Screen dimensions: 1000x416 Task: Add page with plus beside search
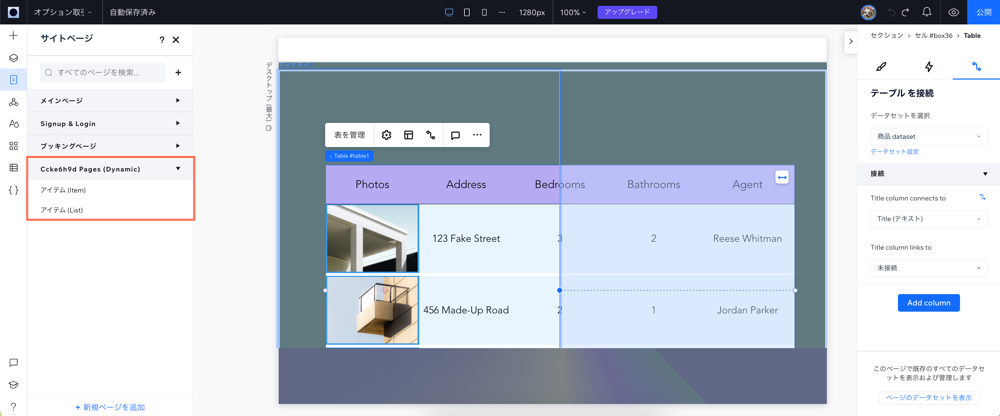(179, 73)
